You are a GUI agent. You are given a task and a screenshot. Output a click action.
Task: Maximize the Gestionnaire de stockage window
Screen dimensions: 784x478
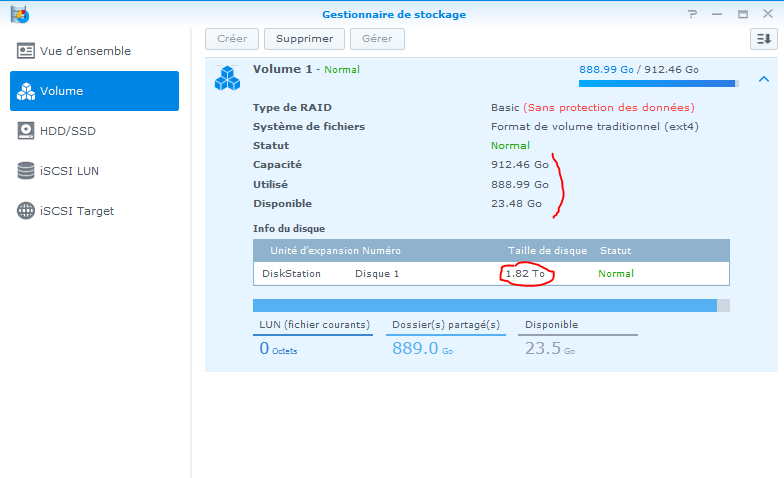point(743,14)
